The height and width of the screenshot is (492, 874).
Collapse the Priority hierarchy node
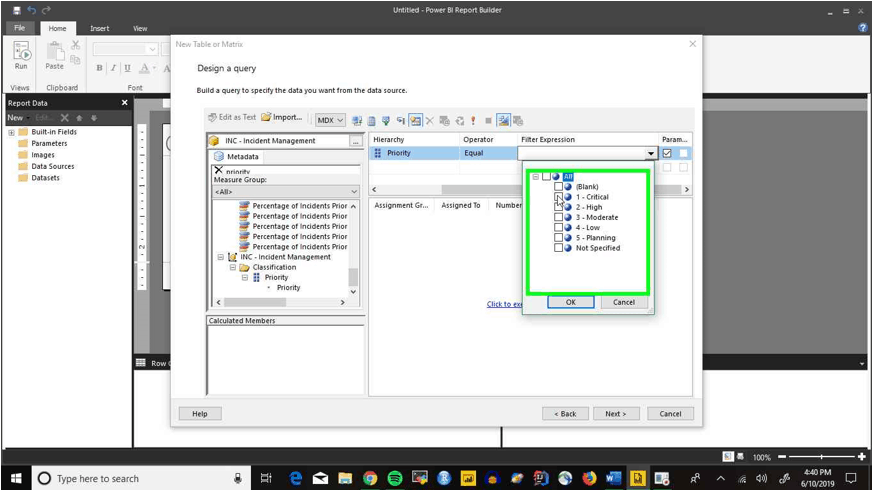point(245,277)
